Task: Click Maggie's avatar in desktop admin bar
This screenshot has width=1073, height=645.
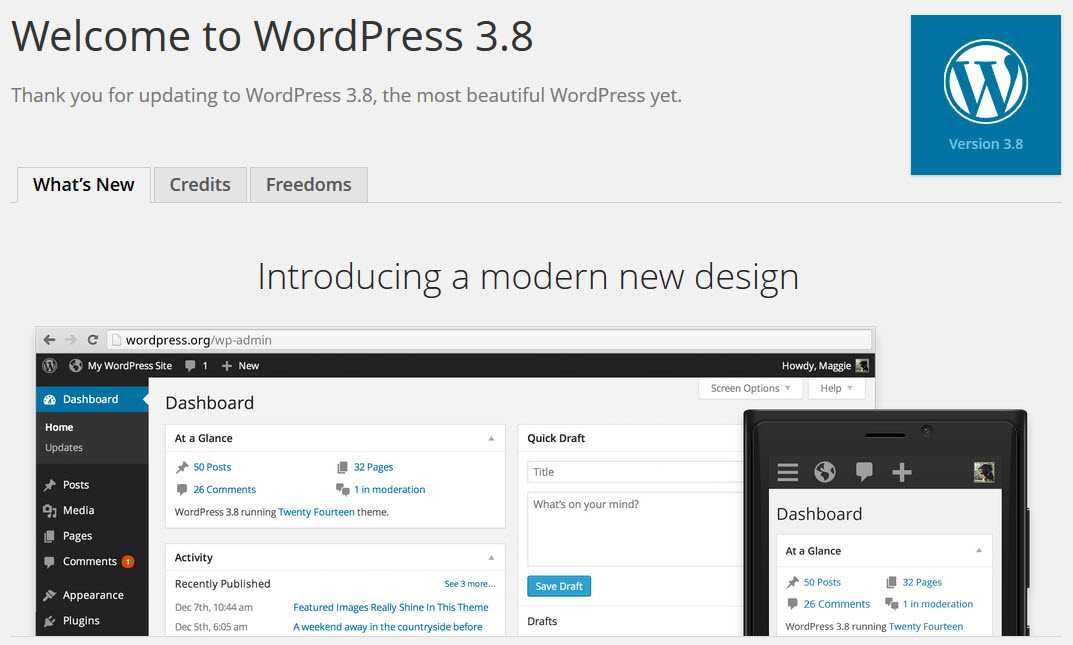Action: [x=862, y=366]
